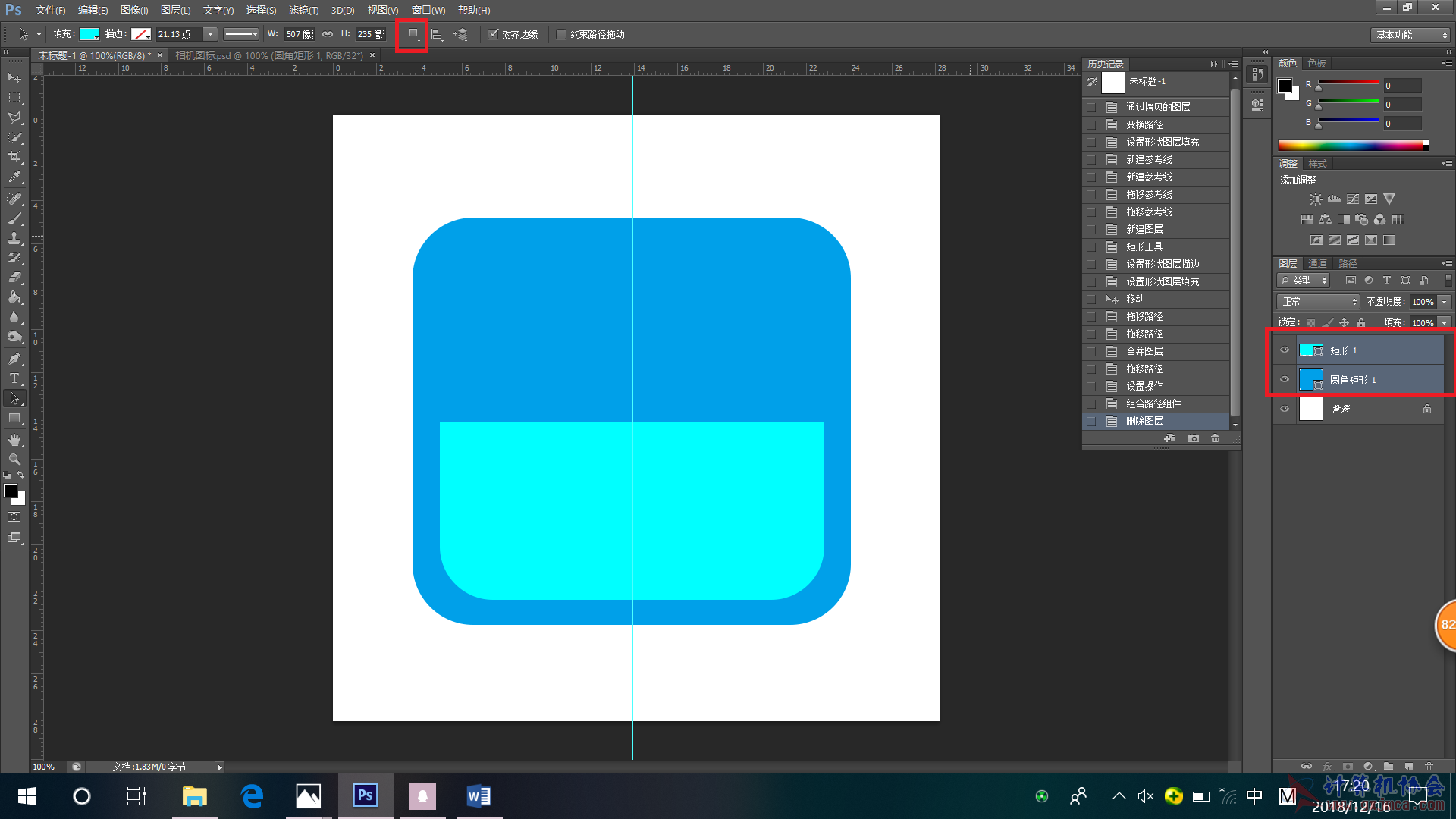Open the stroke line style dropdown
Image resolution: width=1456 pixels, height=819 pixels.
(241, 34)
